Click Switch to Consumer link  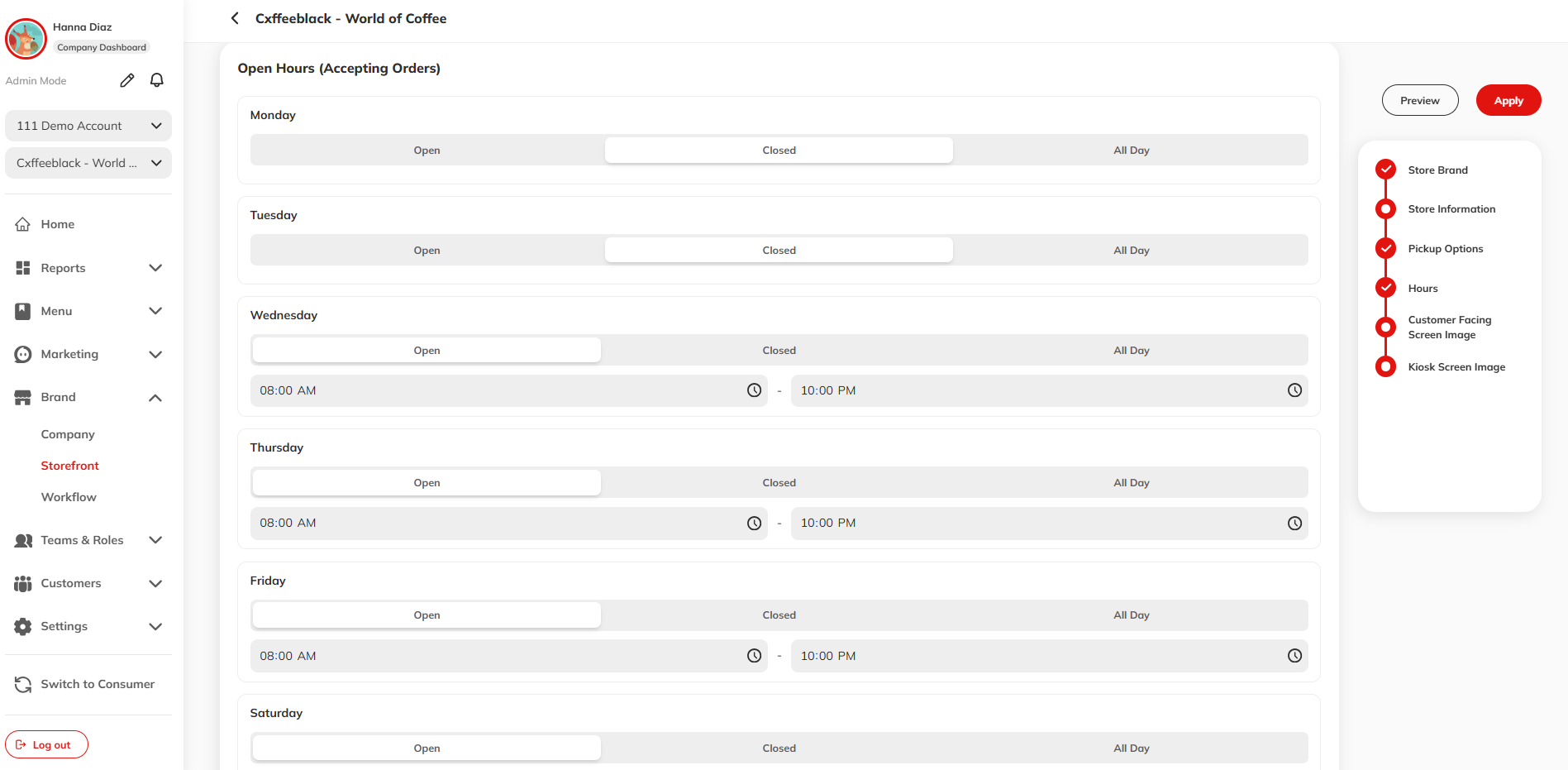pyautogui.click(x=98, y=684)
